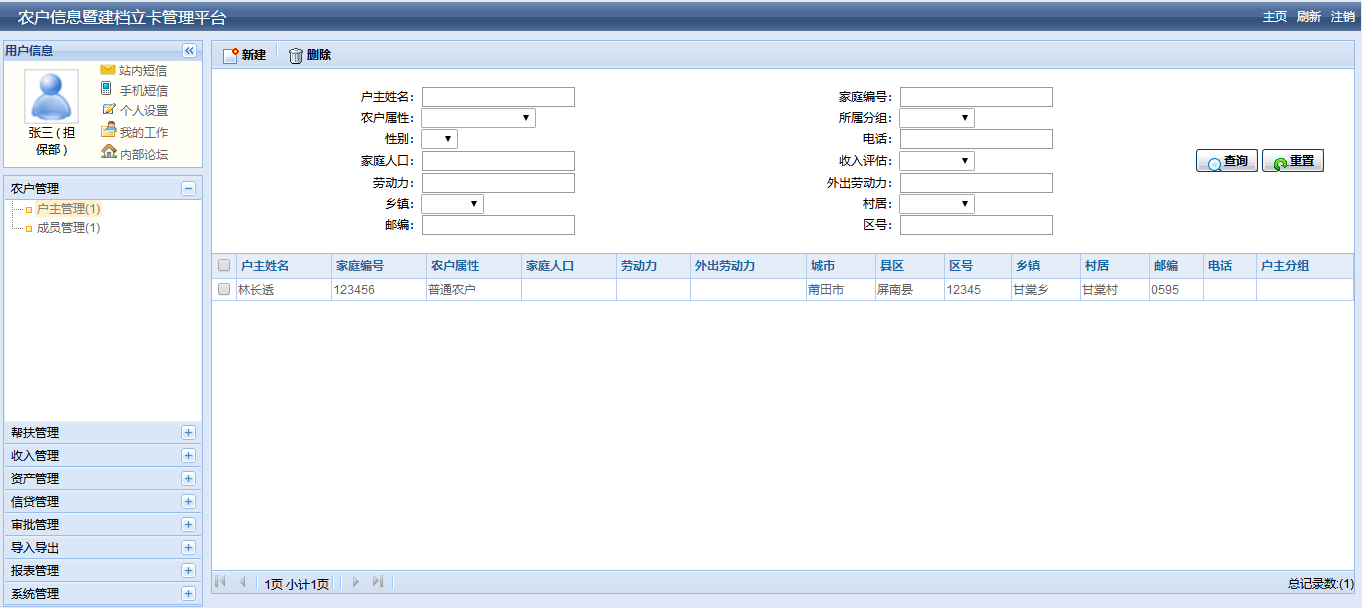Click the 我的工作 folder icon
Screen dimensions: 1362x608
108,131
